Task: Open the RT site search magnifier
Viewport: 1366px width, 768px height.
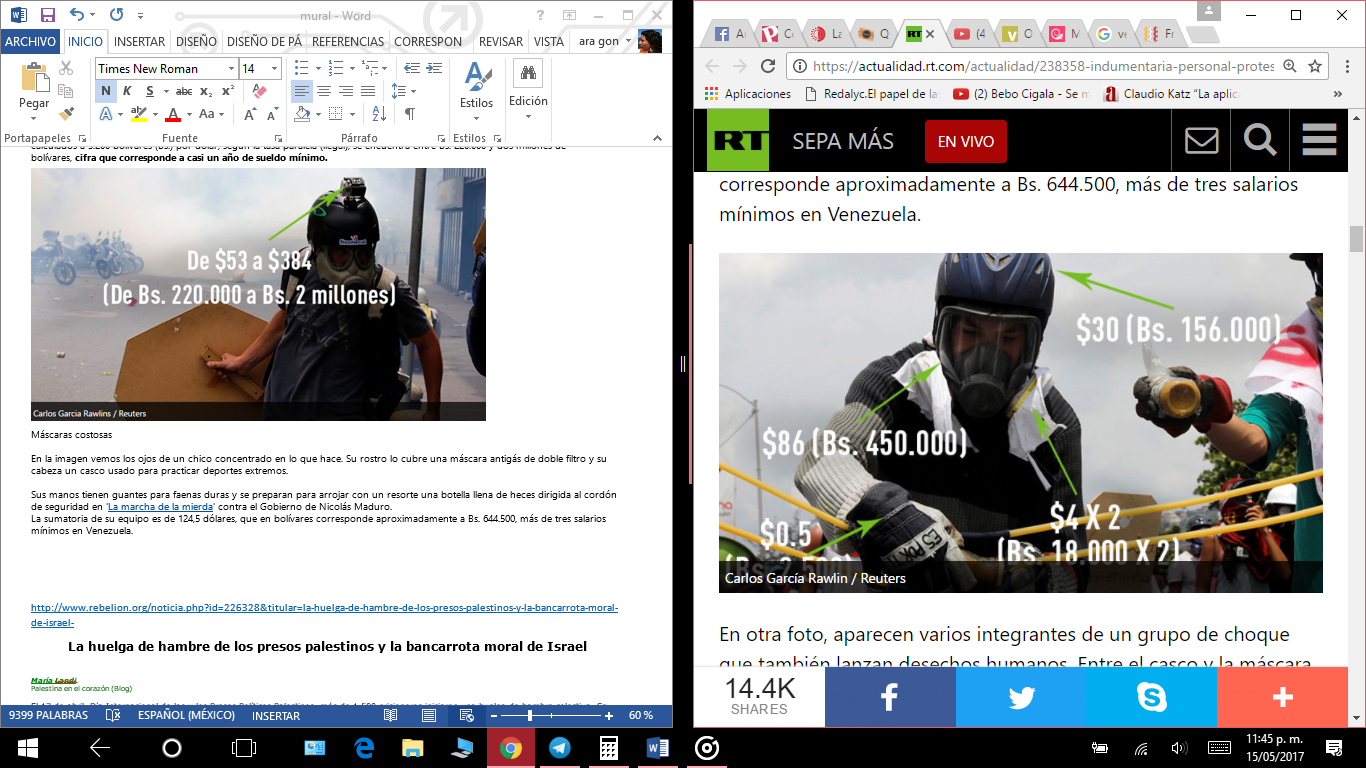Action: [x=1260, y=141]
